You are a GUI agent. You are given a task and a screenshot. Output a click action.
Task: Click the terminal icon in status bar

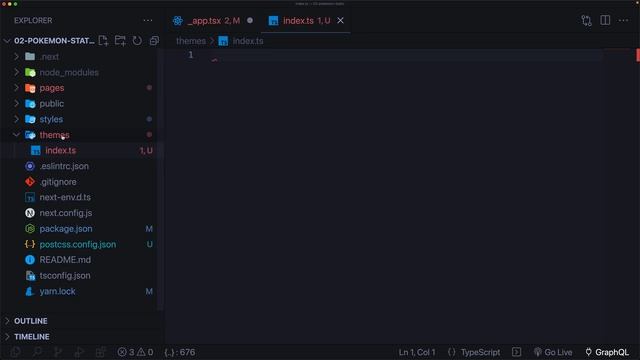coord(516,352)
